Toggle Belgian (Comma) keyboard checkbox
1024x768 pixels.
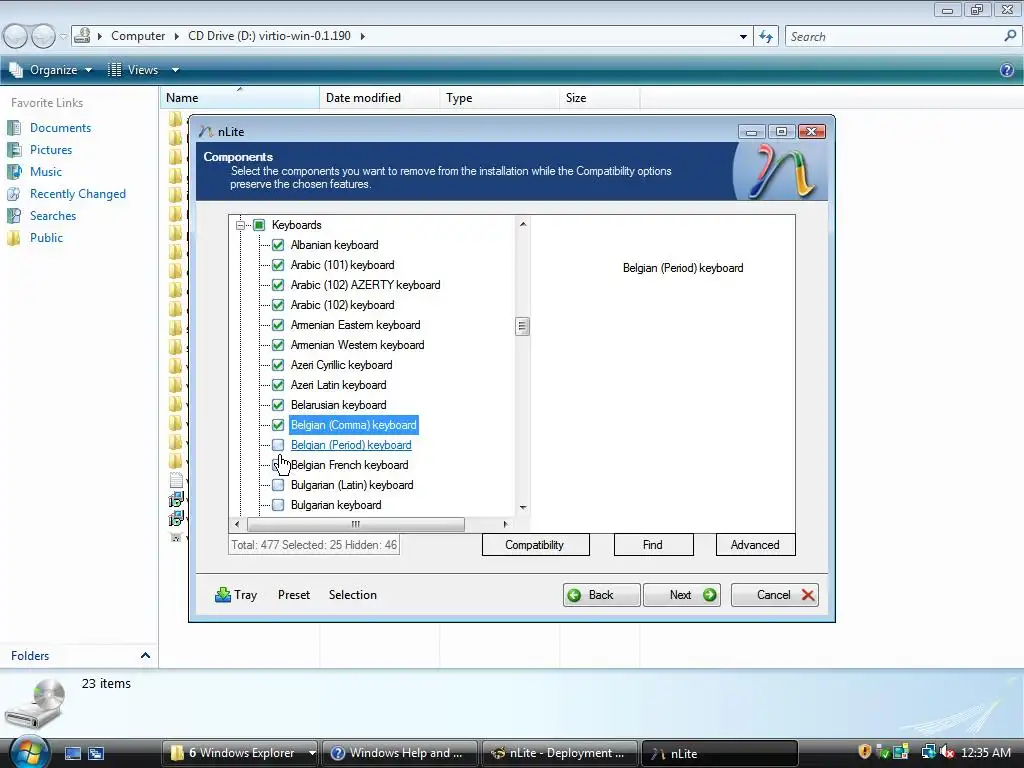click(x=278, y=425)
